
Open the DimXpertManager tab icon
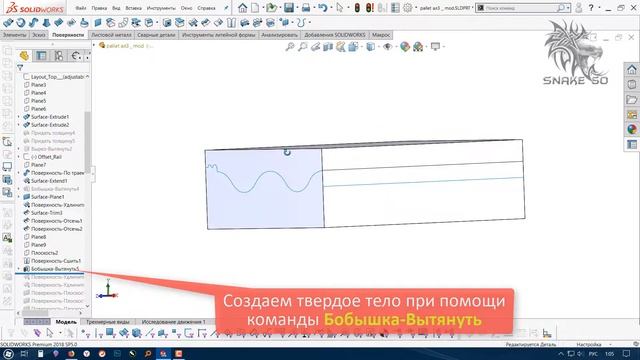76,56
